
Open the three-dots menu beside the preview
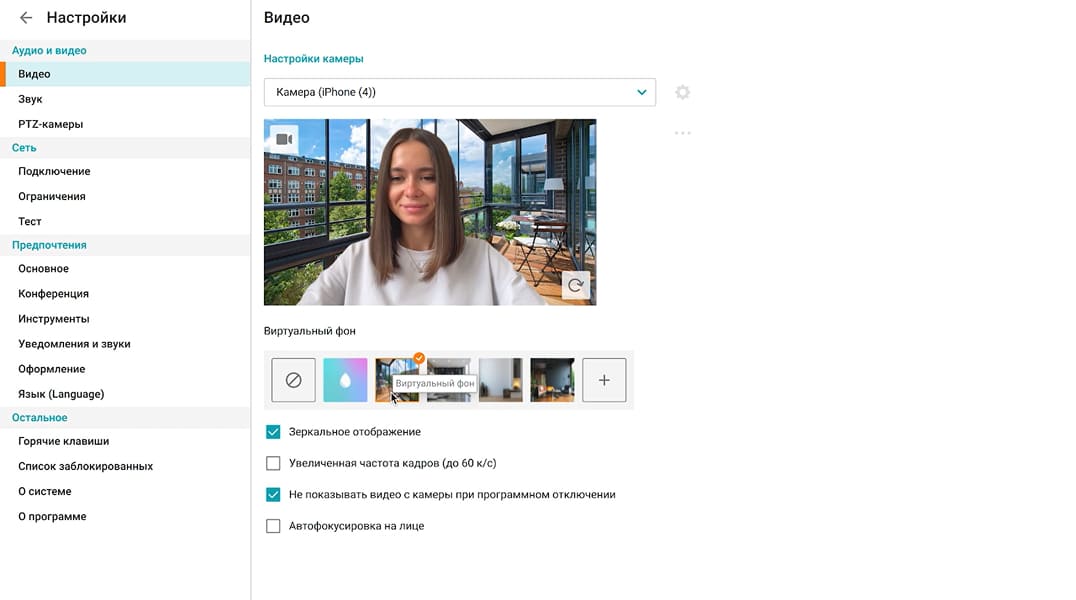682,133
